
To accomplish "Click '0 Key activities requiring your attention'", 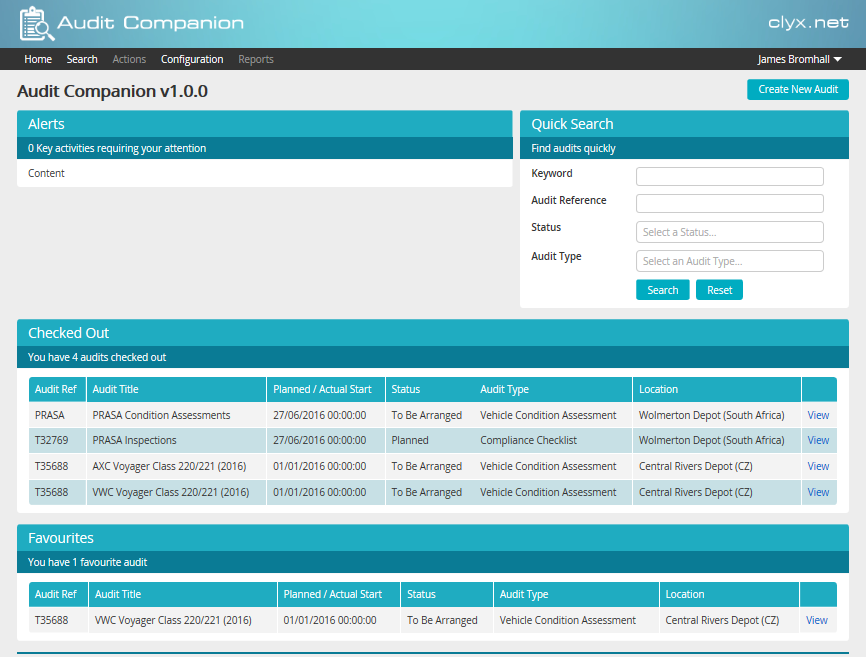I will click(x=117, y=148).
